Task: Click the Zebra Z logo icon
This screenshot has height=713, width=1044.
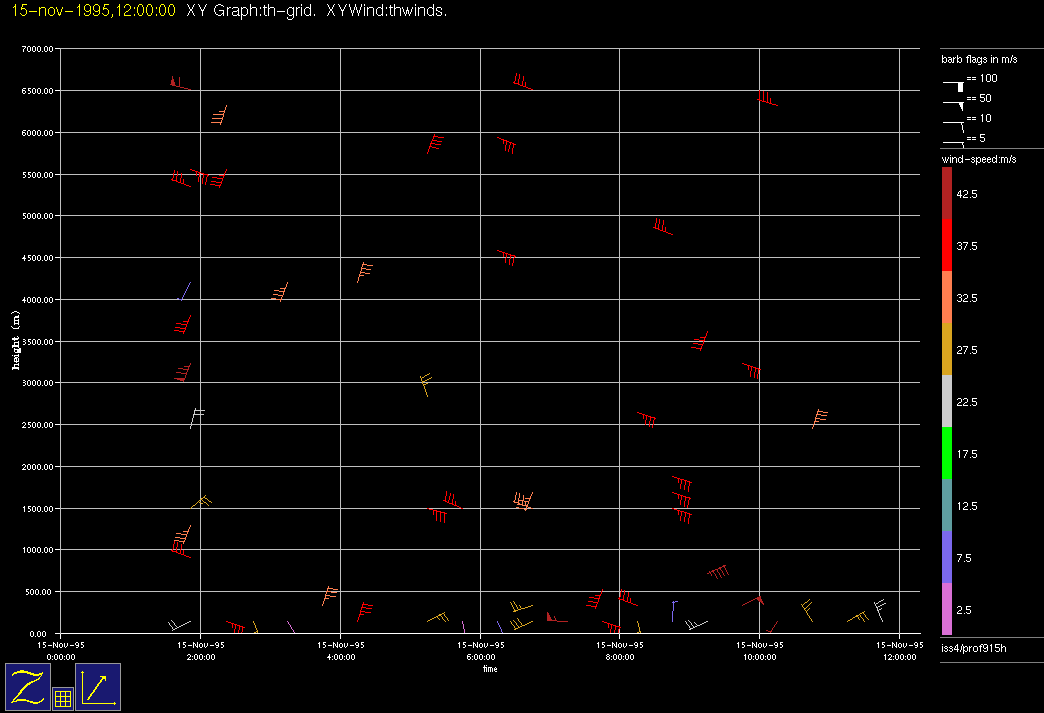Action: (x=28, y=686)
